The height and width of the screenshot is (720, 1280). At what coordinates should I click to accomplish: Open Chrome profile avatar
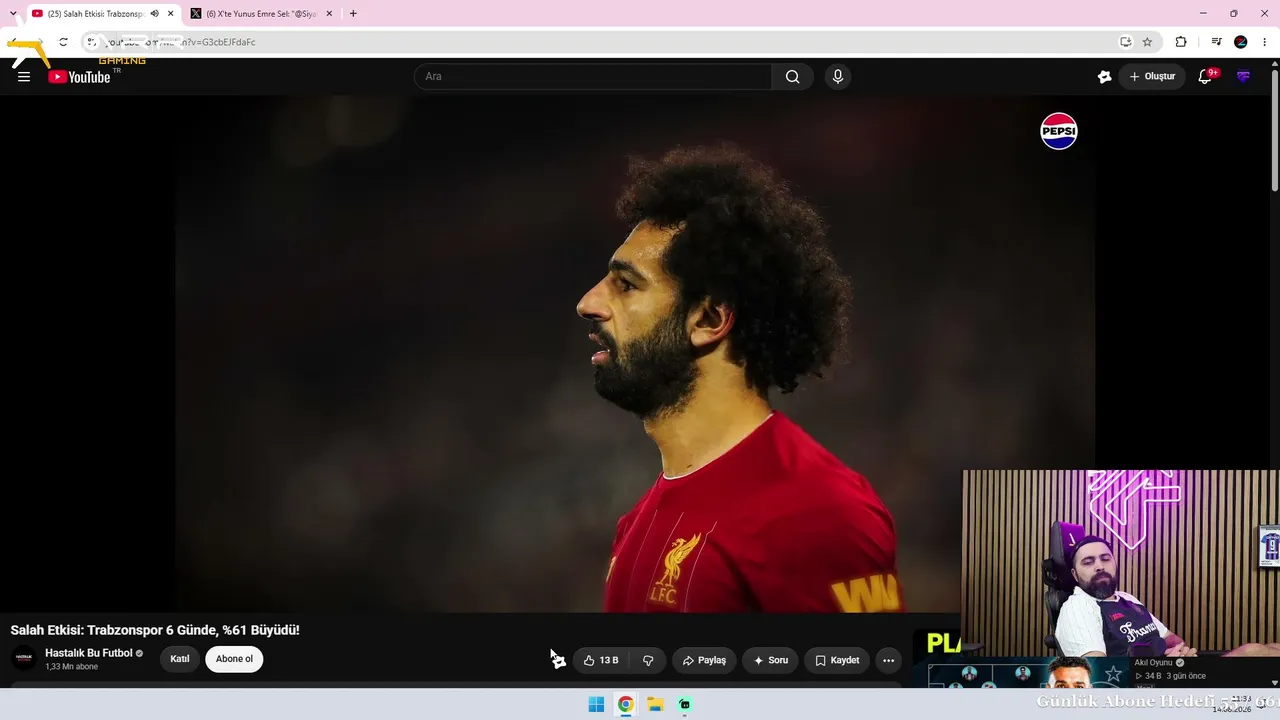tap(1241, 42)
